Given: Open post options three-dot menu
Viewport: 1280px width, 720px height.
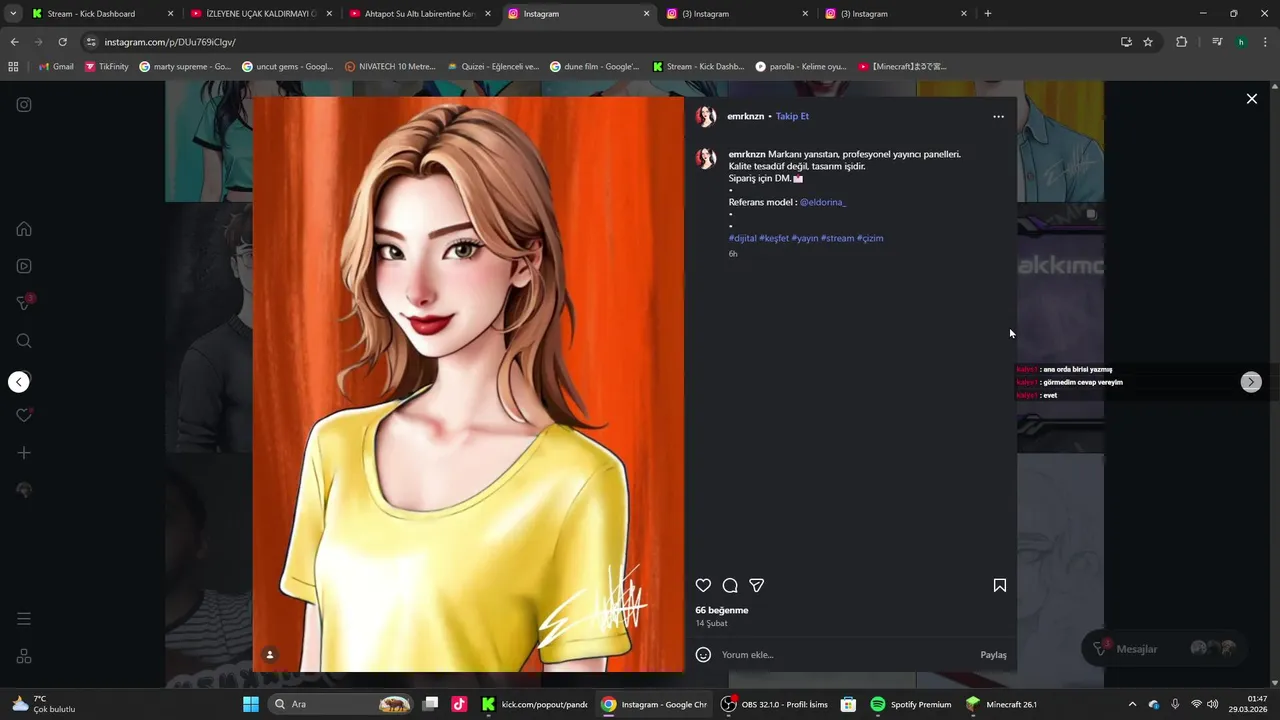Looking at the screenshot, I should click(998, 117).
